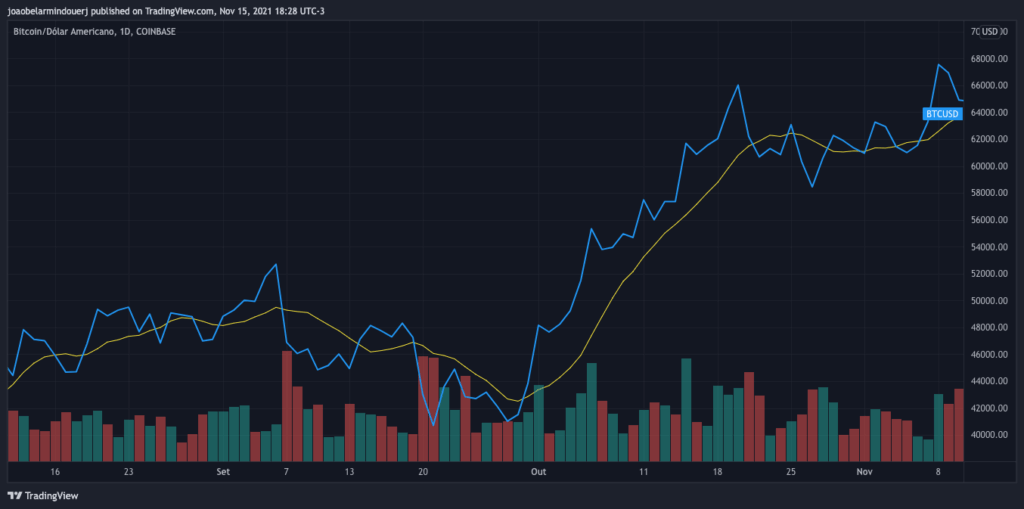Screen dimensions: 1024x509
Task: Click date 25 on the time axis
Action: (791, 471)
